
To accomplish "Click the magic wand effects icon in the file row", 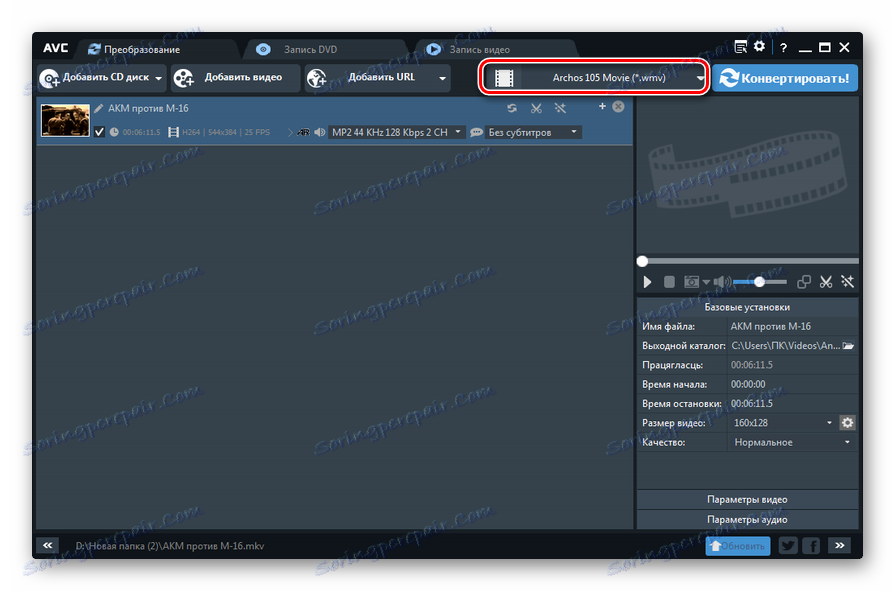I will point(560,108).
